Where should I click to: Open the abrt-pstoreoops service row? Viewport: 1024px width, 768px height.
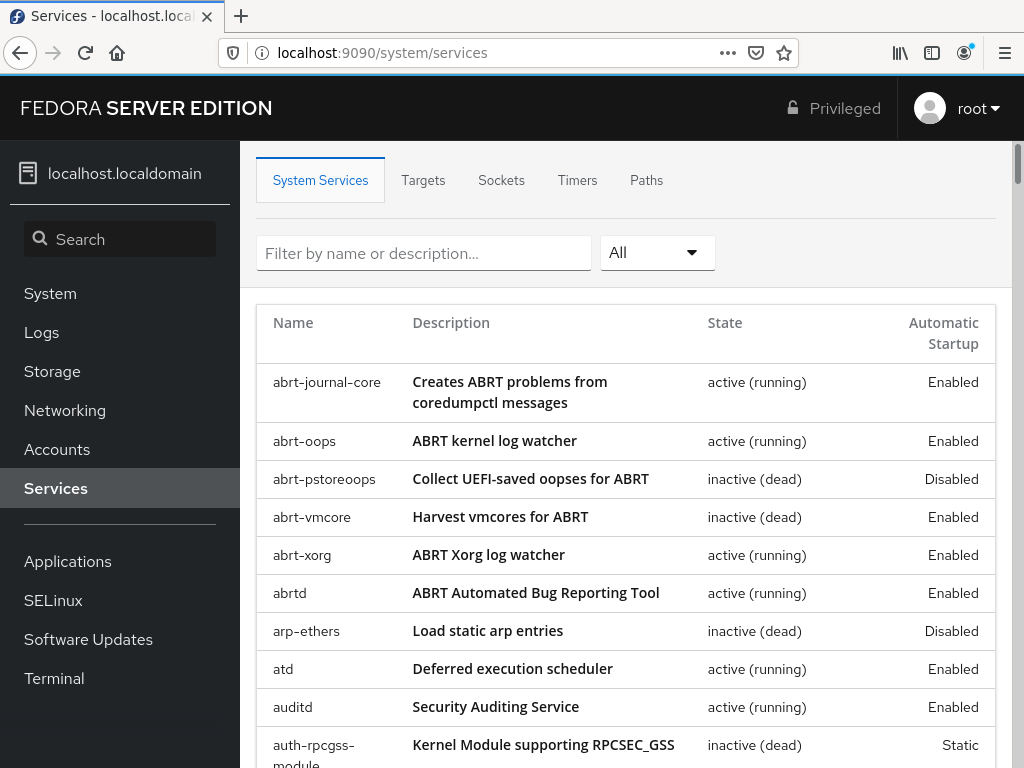[626, 479]
